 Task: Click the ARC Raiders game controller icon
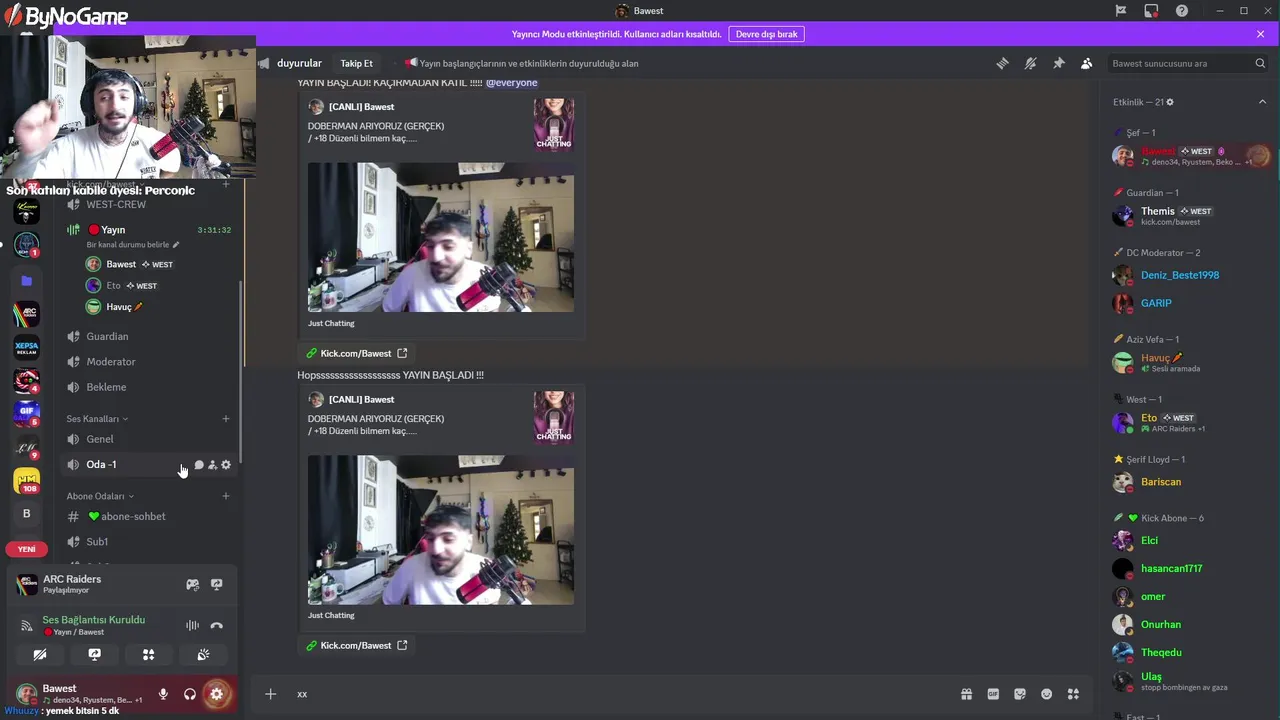tap(192, 585)
